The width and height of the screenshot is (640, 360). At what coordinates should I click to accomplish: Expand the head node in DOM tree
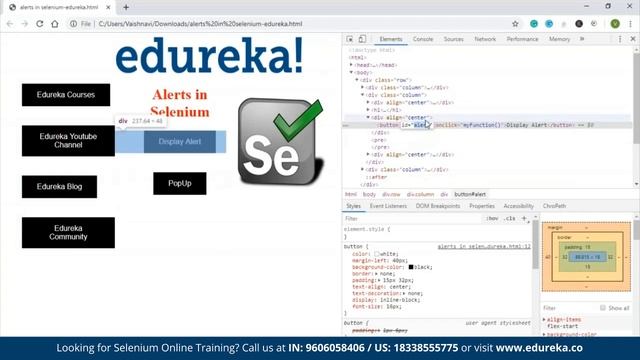(x=351, y=65)
